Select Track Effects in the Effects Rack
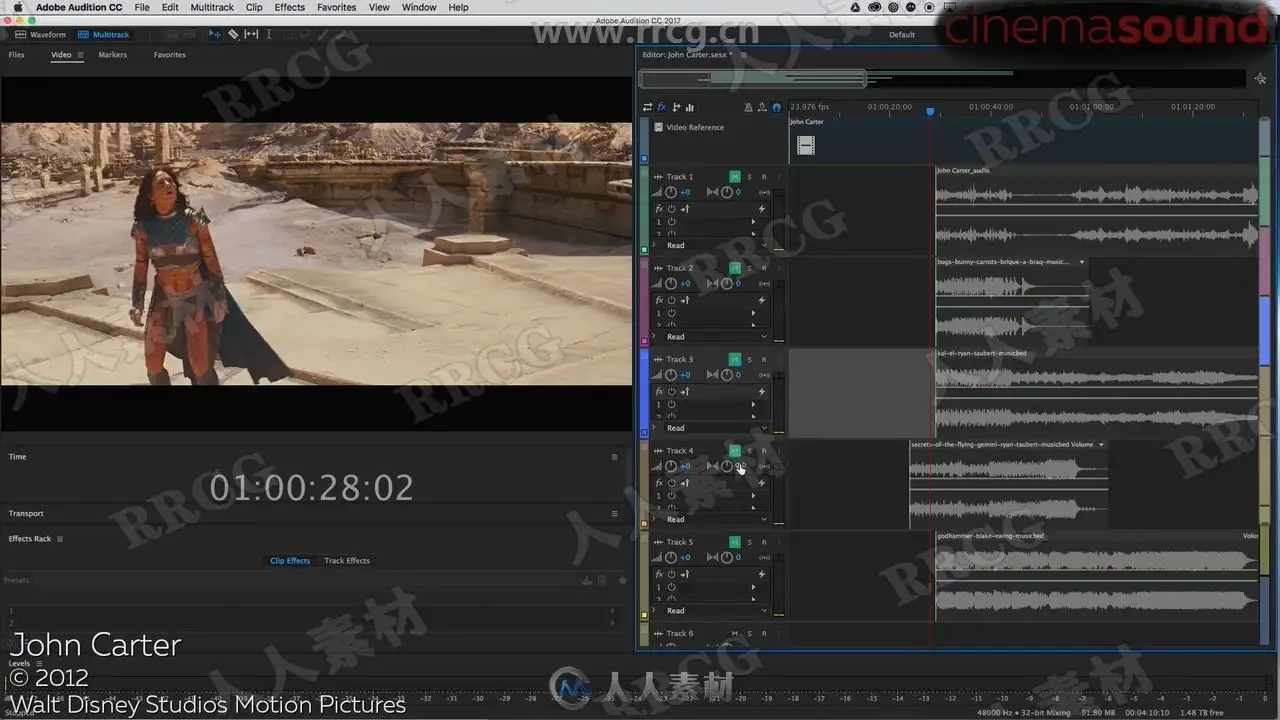Screen dimensions: 1280x720 tap(347, 561)
